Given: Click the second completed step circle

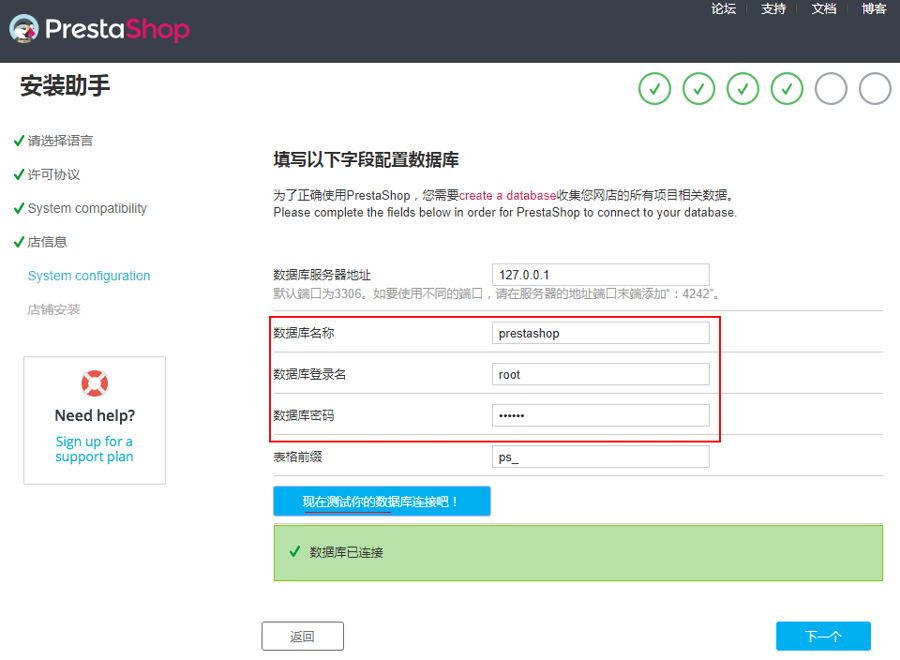Looking at the screenshot, I should (x=698, y=89).
